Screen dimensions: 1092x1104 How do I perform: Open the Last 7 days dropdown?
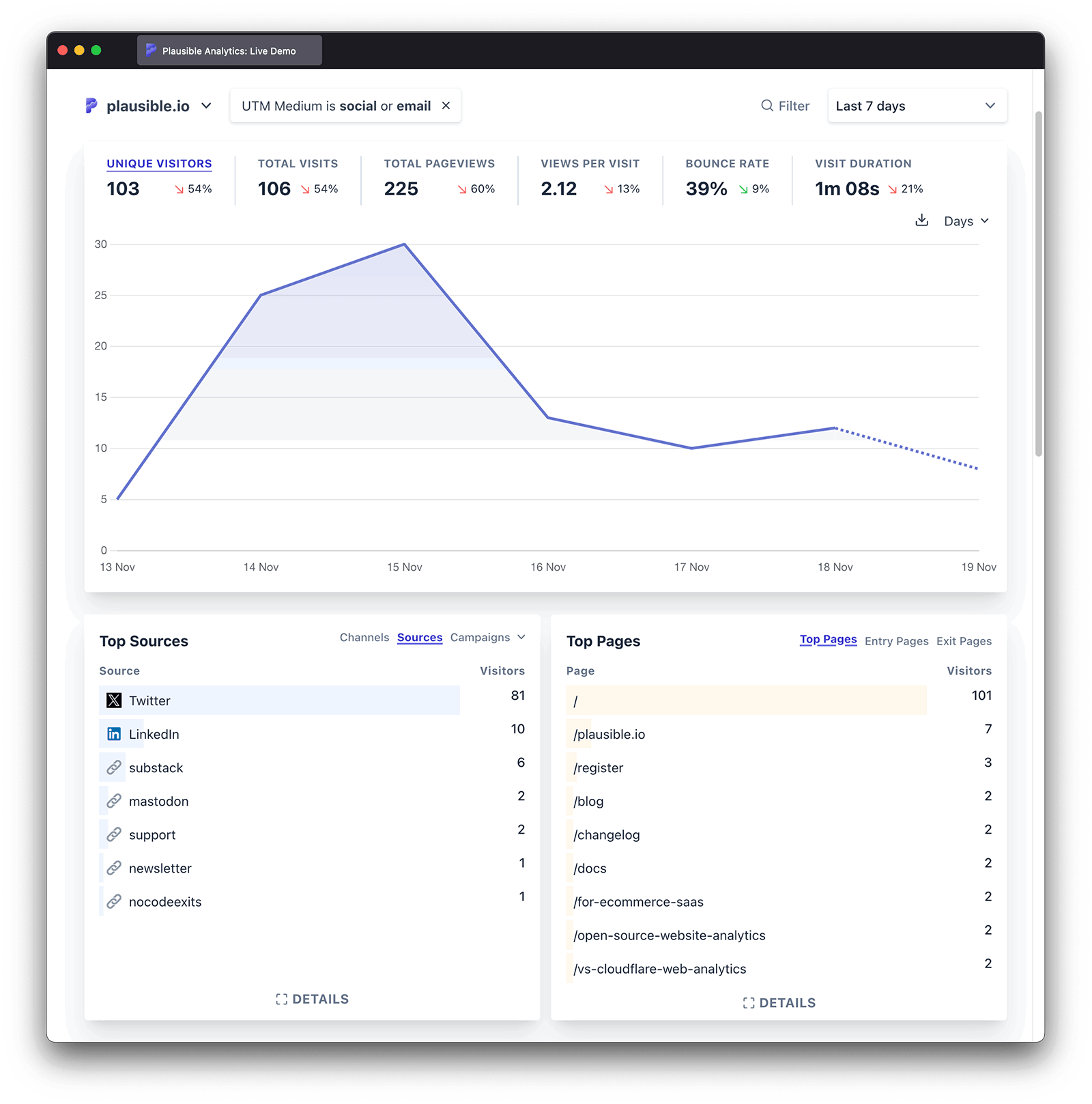click(x=917, y=105)
